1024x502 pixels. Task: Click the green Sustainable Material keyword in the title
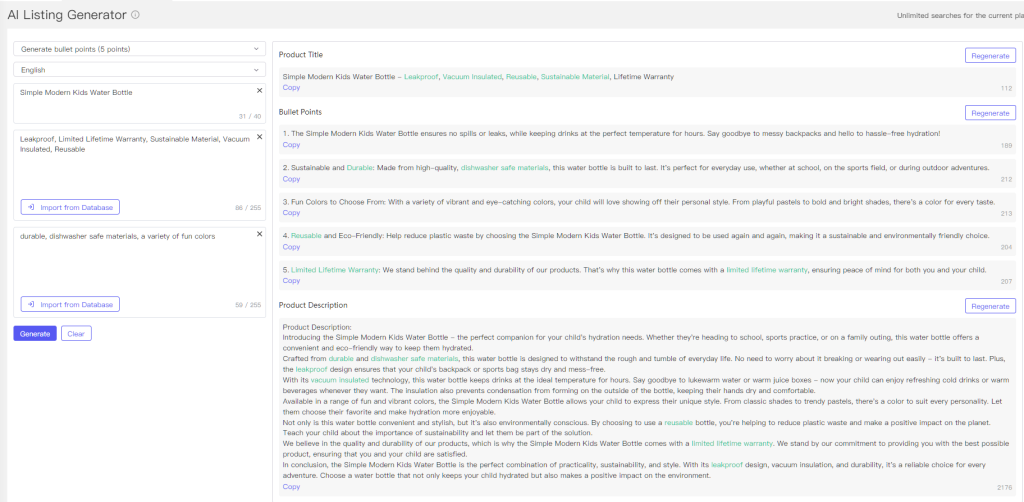[575, 76]
